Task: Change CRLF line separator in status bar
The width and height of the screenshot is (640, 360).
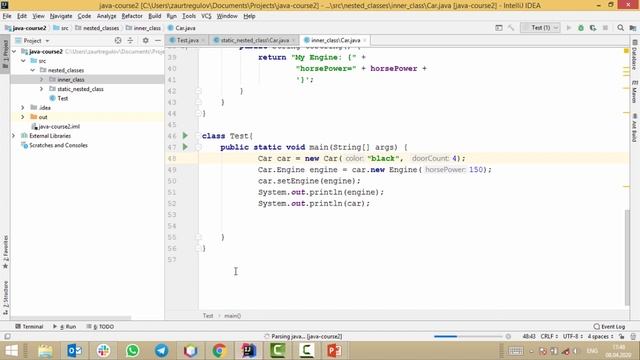Action: pyautogui.click(x=549, y=337)
